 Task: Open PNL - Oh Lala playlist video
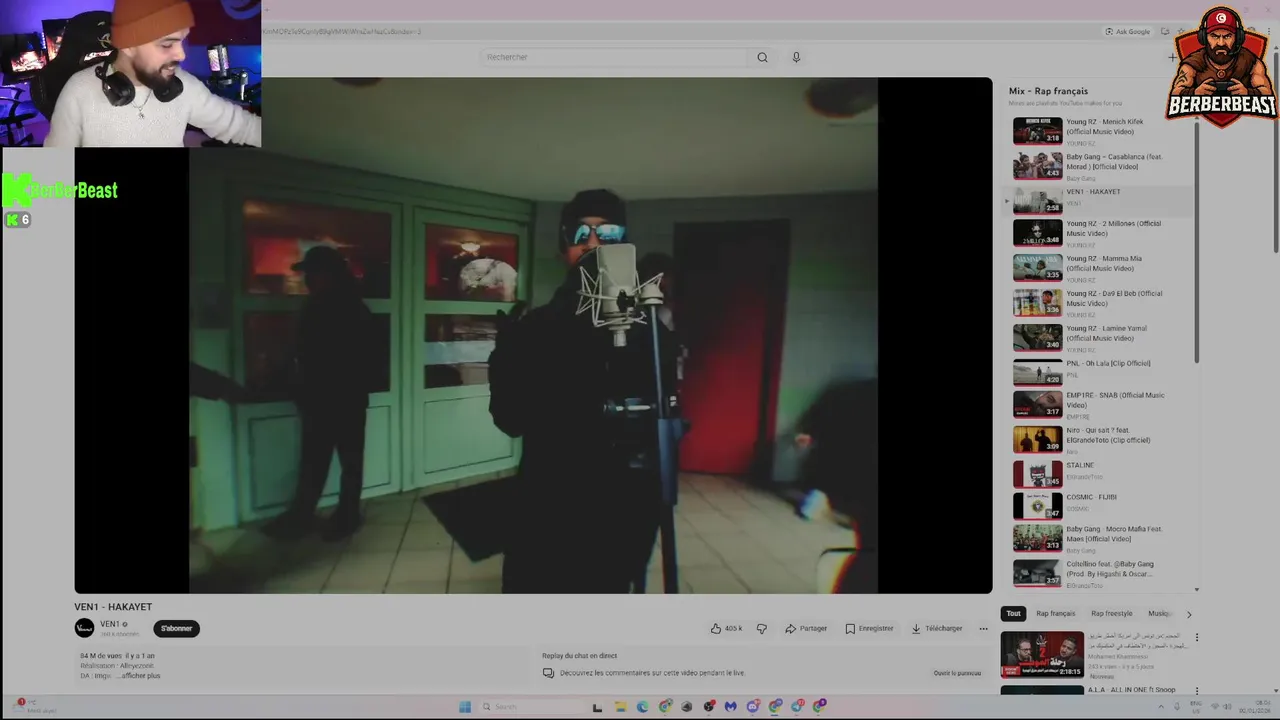pyautogui.click(x=1100, y=372)
